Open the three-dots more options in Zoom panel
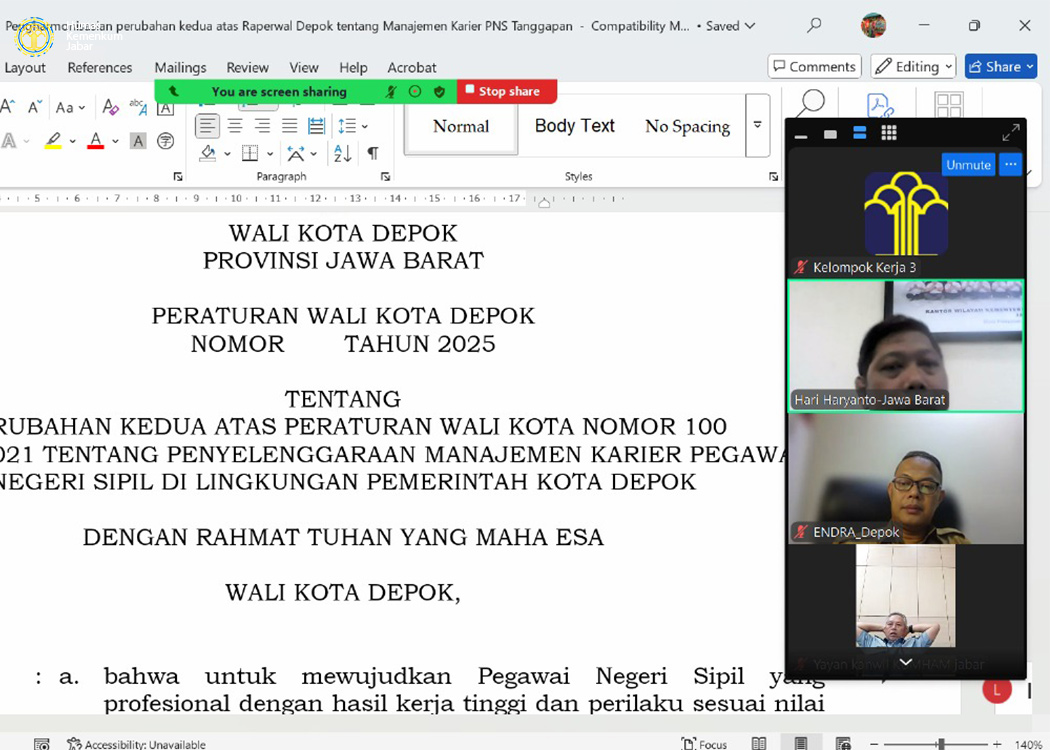 pyautogui.click(x=1010, y=165)
